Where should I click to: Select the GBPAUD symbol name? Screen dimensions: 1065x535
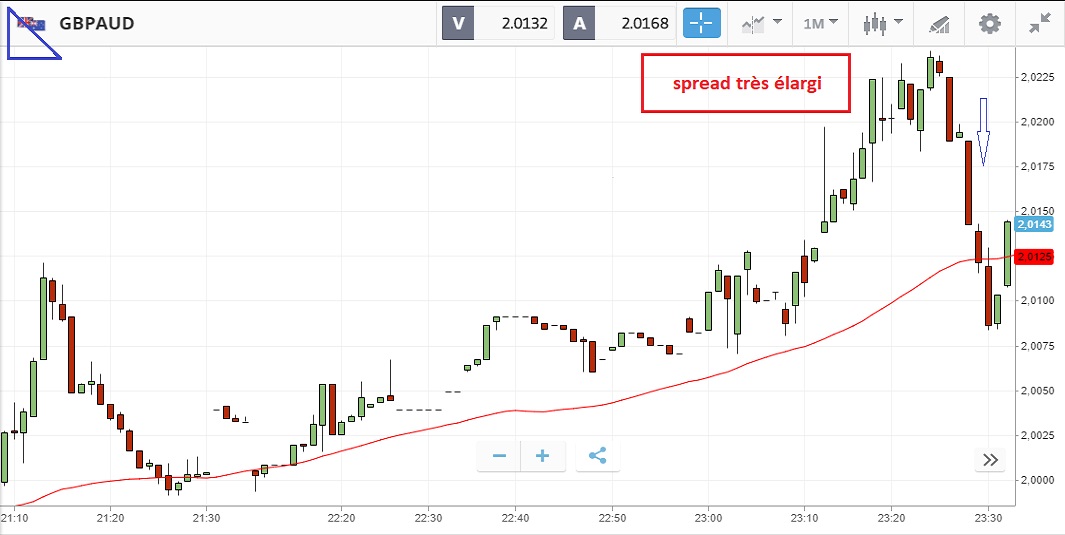tap(97, 23)
